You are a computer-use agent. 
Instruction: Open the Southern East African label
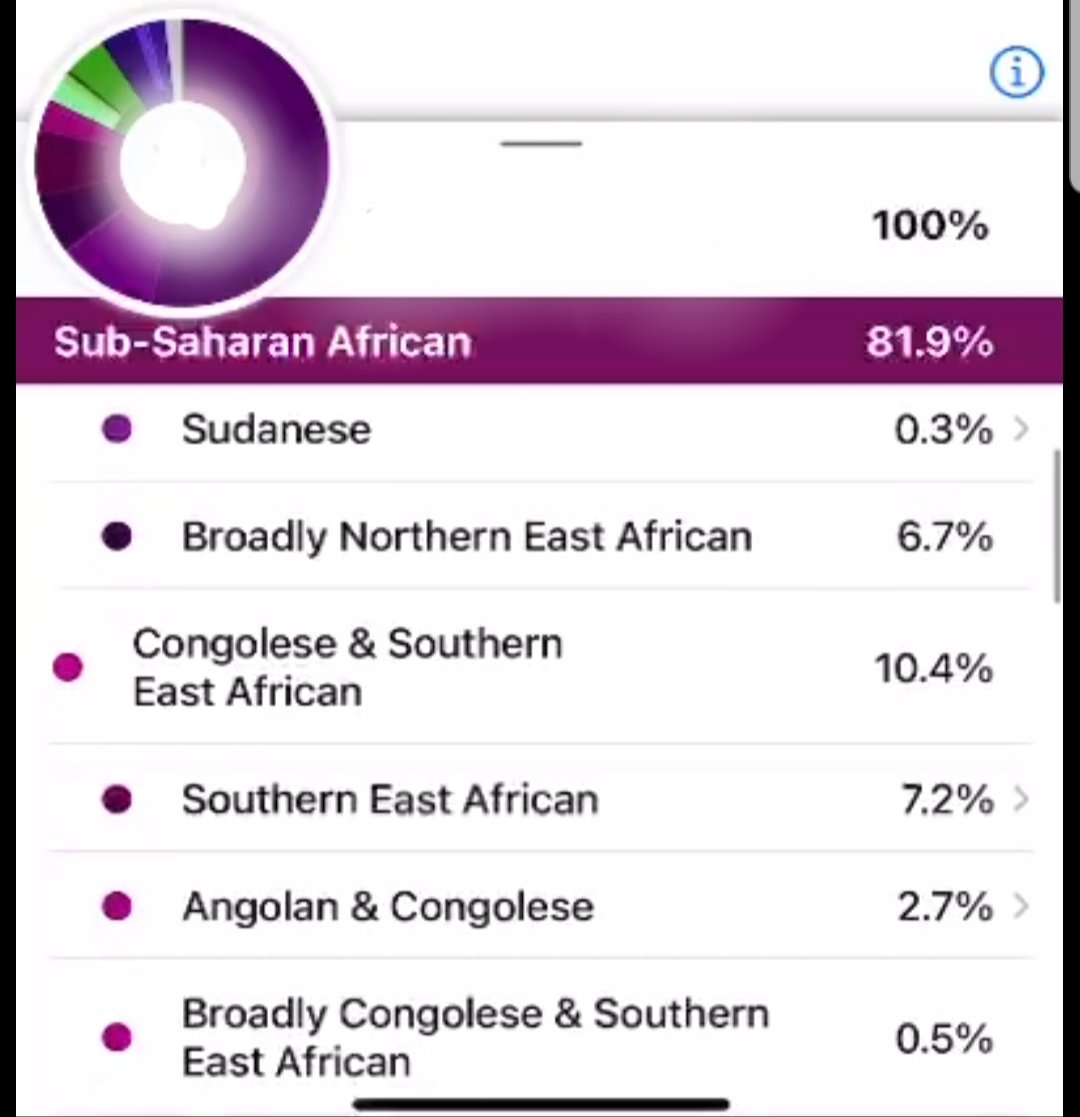point(390,799)
